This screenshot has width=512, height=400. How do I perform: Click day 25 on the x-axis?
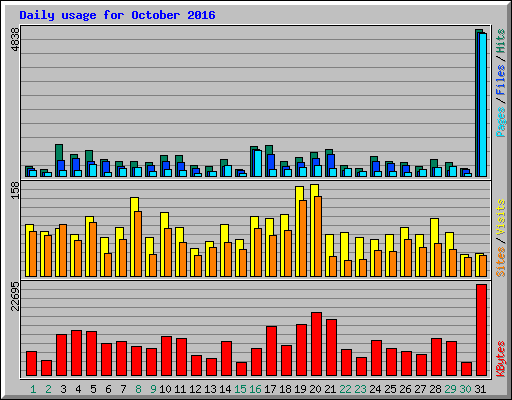390,389
